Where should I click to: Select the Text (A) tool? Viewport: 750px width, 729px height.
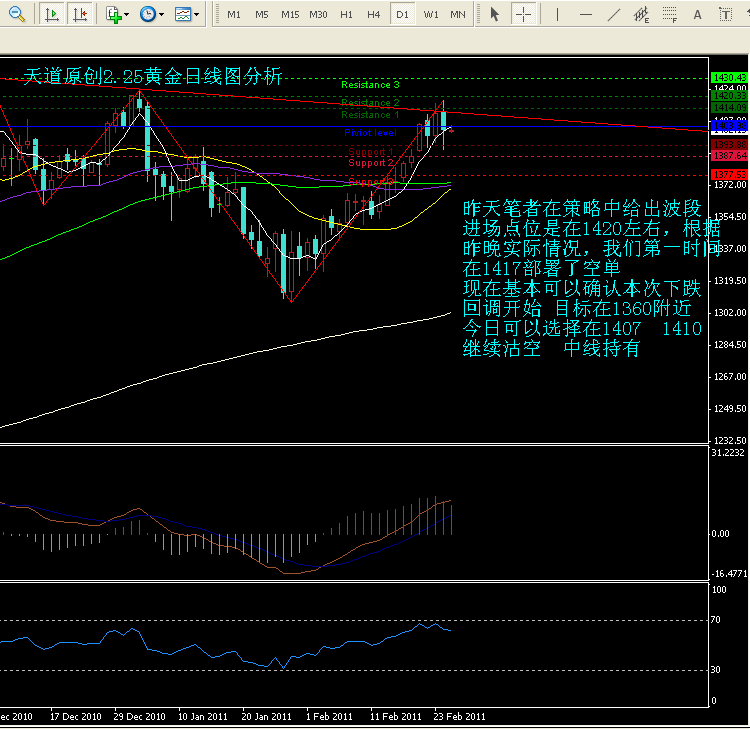click(697, 15)
